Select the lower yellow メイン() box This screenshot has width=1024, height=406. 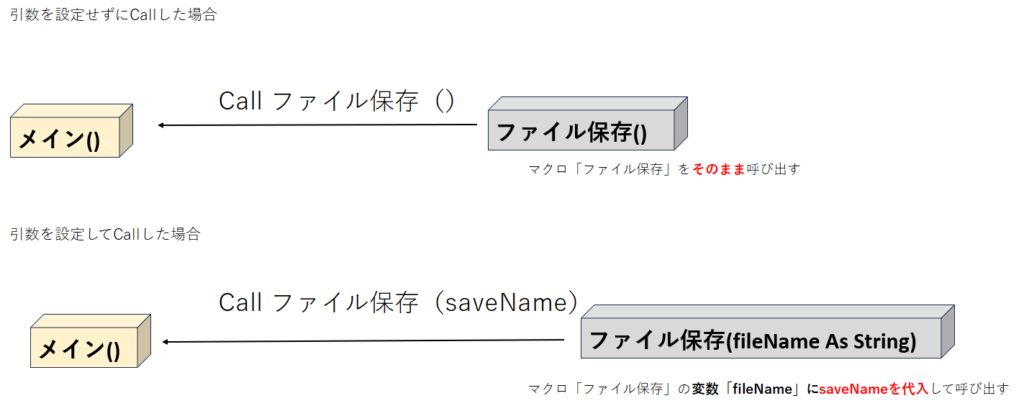[x=81, y=350]
